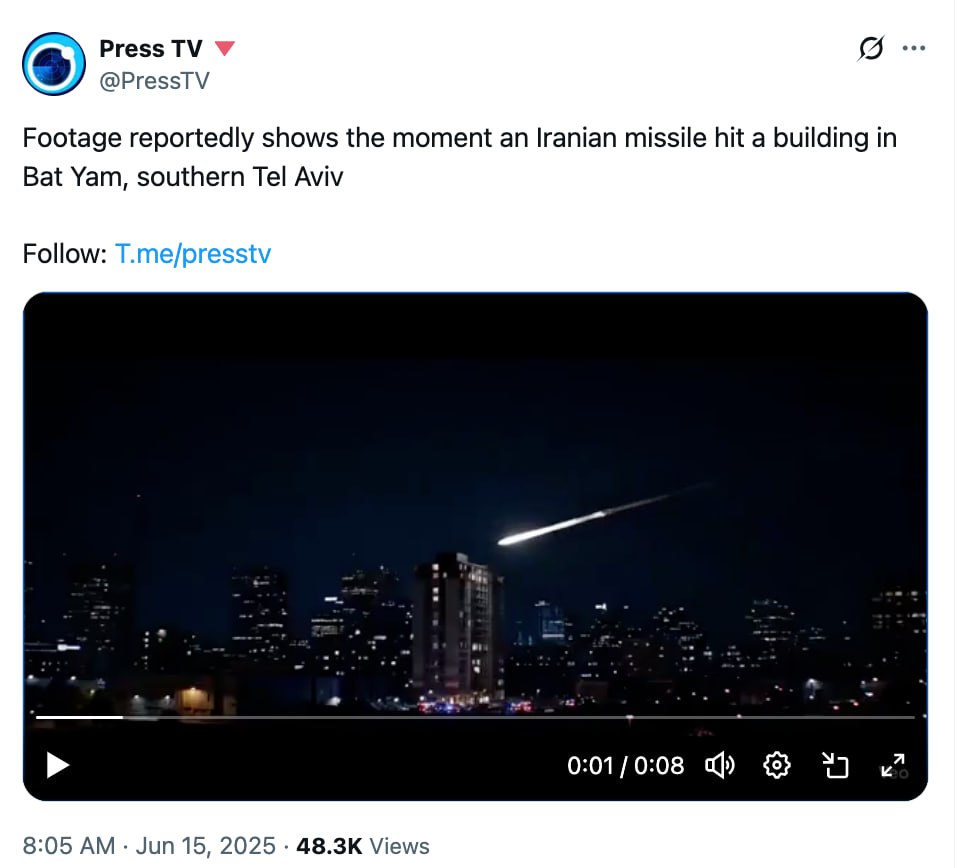Enter fullscreen video mode

[x=892, y=765]
